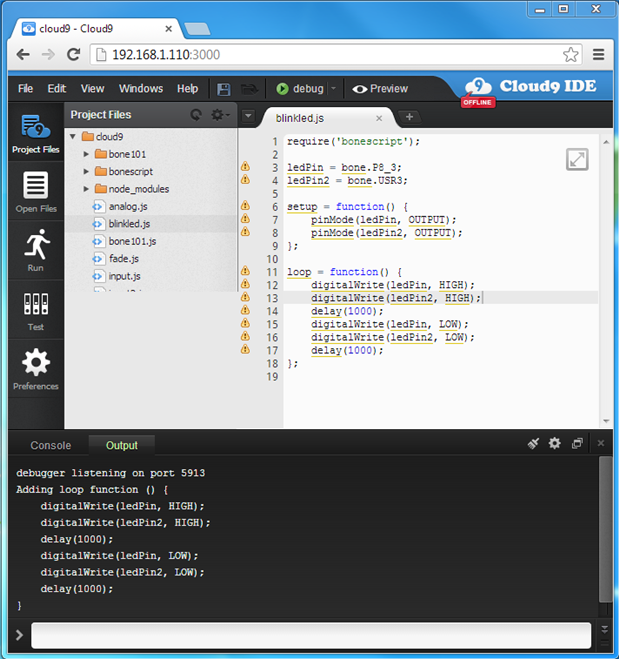619x659 pixels.
Task: Go back in browser
Action: tap(23, 54)
